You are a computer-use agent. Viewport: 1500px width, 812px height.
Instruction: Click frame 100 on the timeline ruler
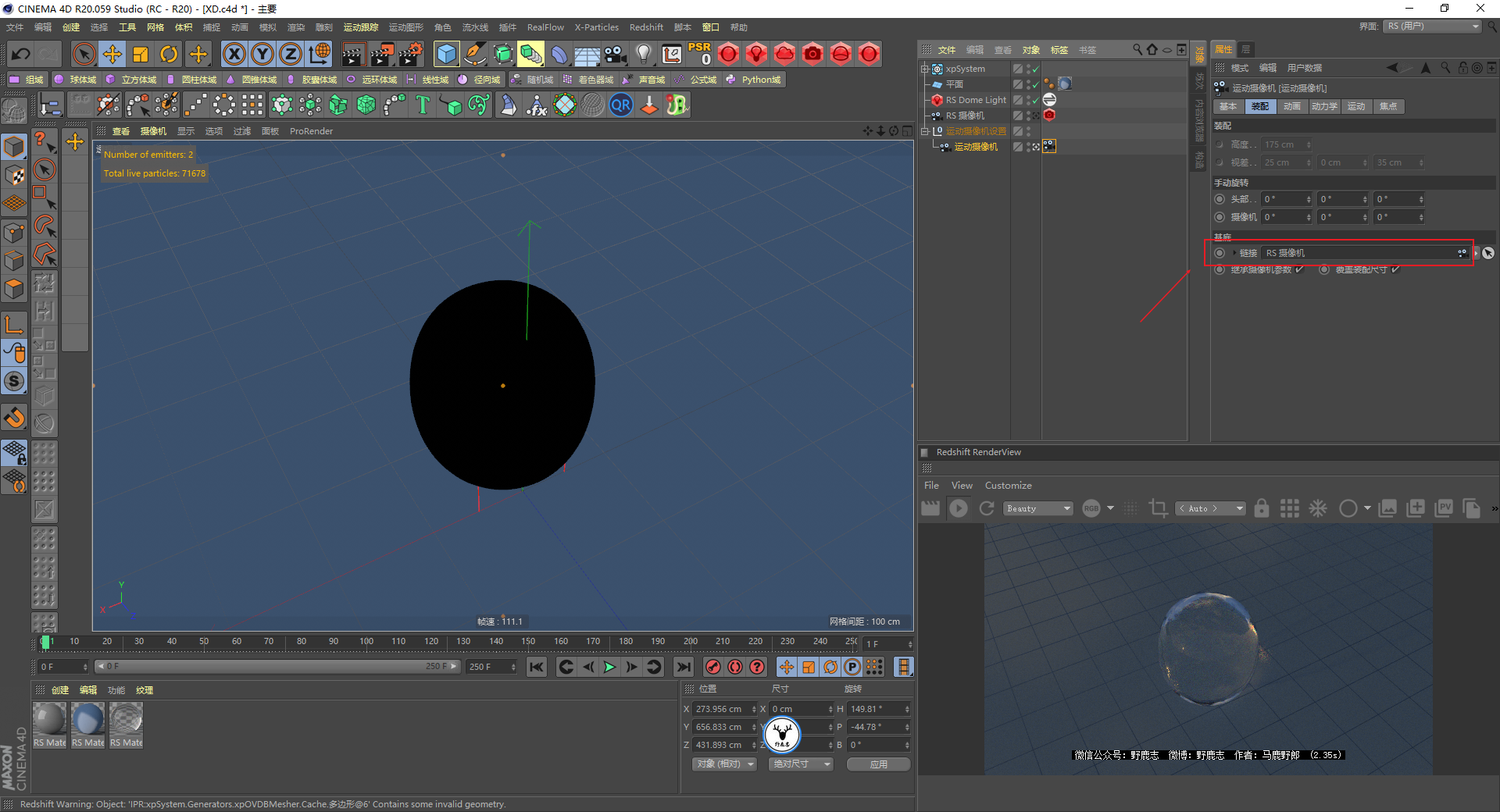pyautogui.click(x=366, y=642)
